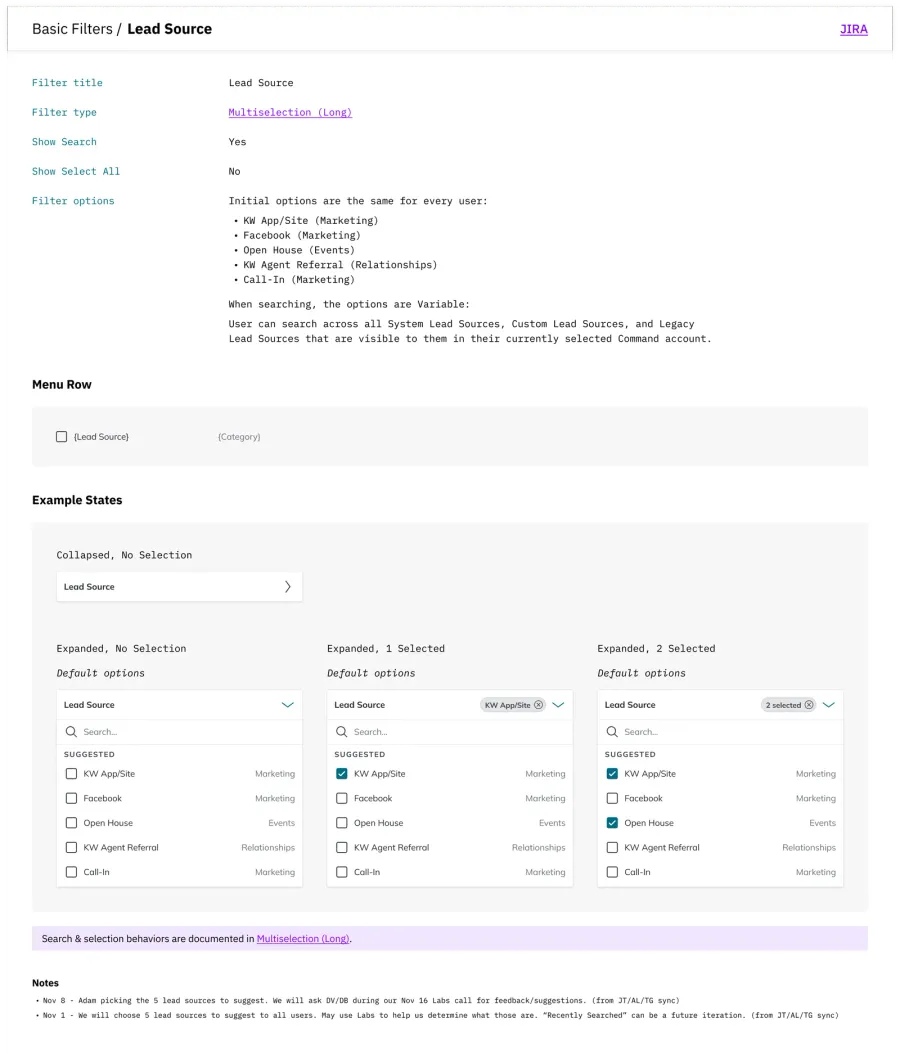The width and height of the screenshot is (900, 1054).
Task: Click Events label in 2 Selected panel
Action: click(x=823, y=823)
